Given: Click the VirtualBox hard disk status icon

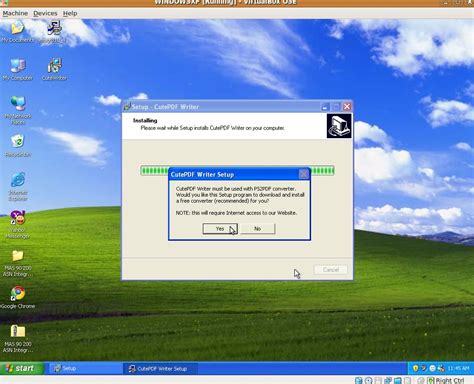Looking at the screenshot, I should tap(359, 380).
